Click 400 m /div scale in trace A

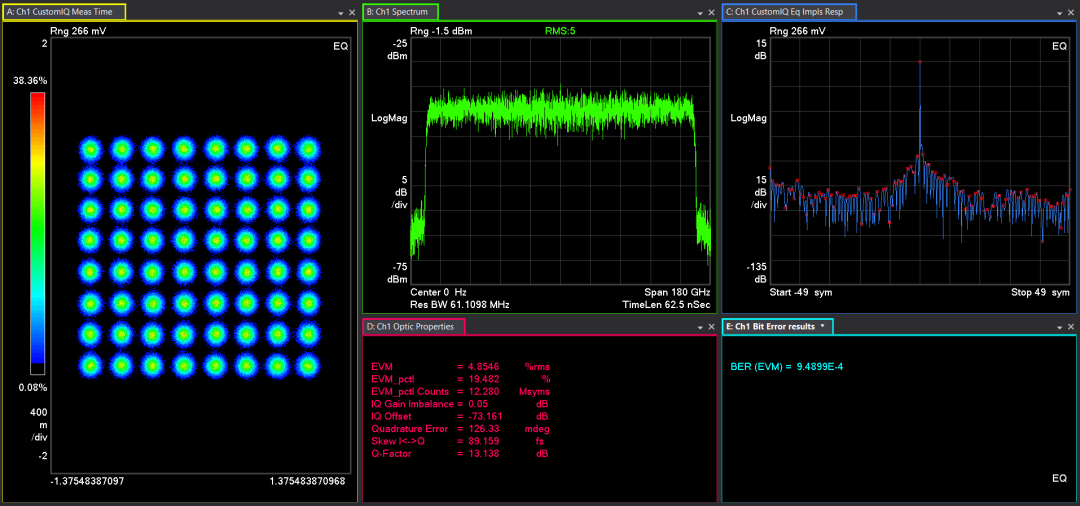click(38, 424)
